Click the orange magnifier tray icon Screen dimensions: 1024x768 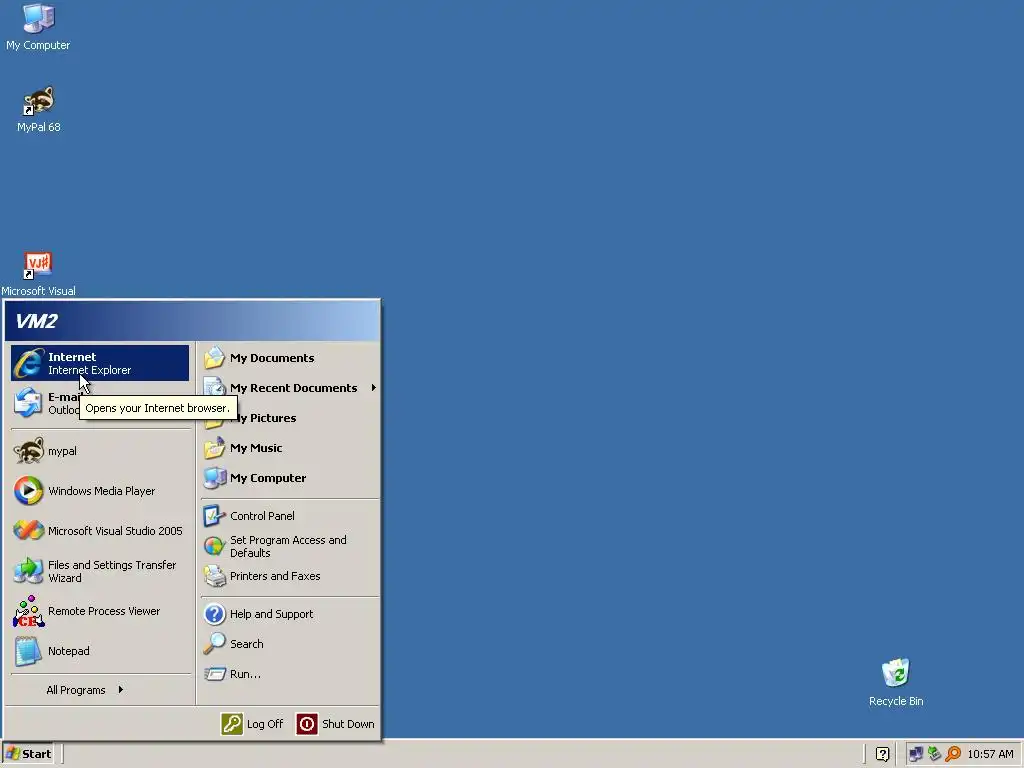click(953, 754)
